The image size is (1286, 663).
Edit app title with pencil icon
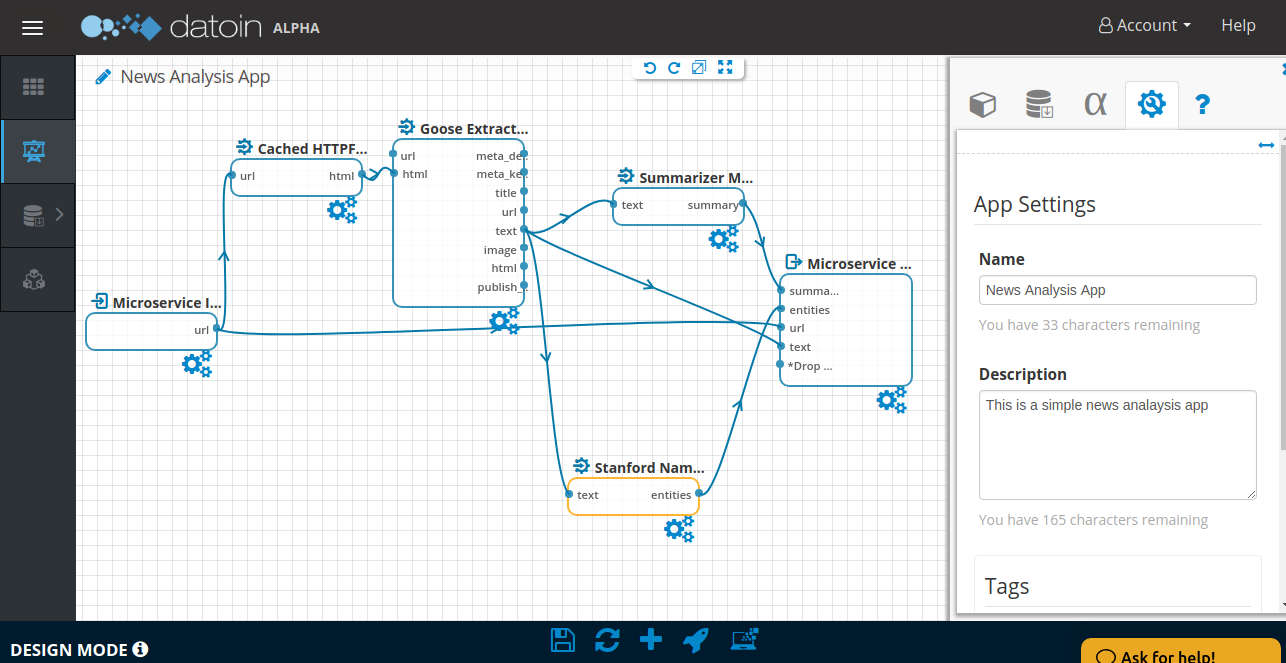click(x=103, y=76)
